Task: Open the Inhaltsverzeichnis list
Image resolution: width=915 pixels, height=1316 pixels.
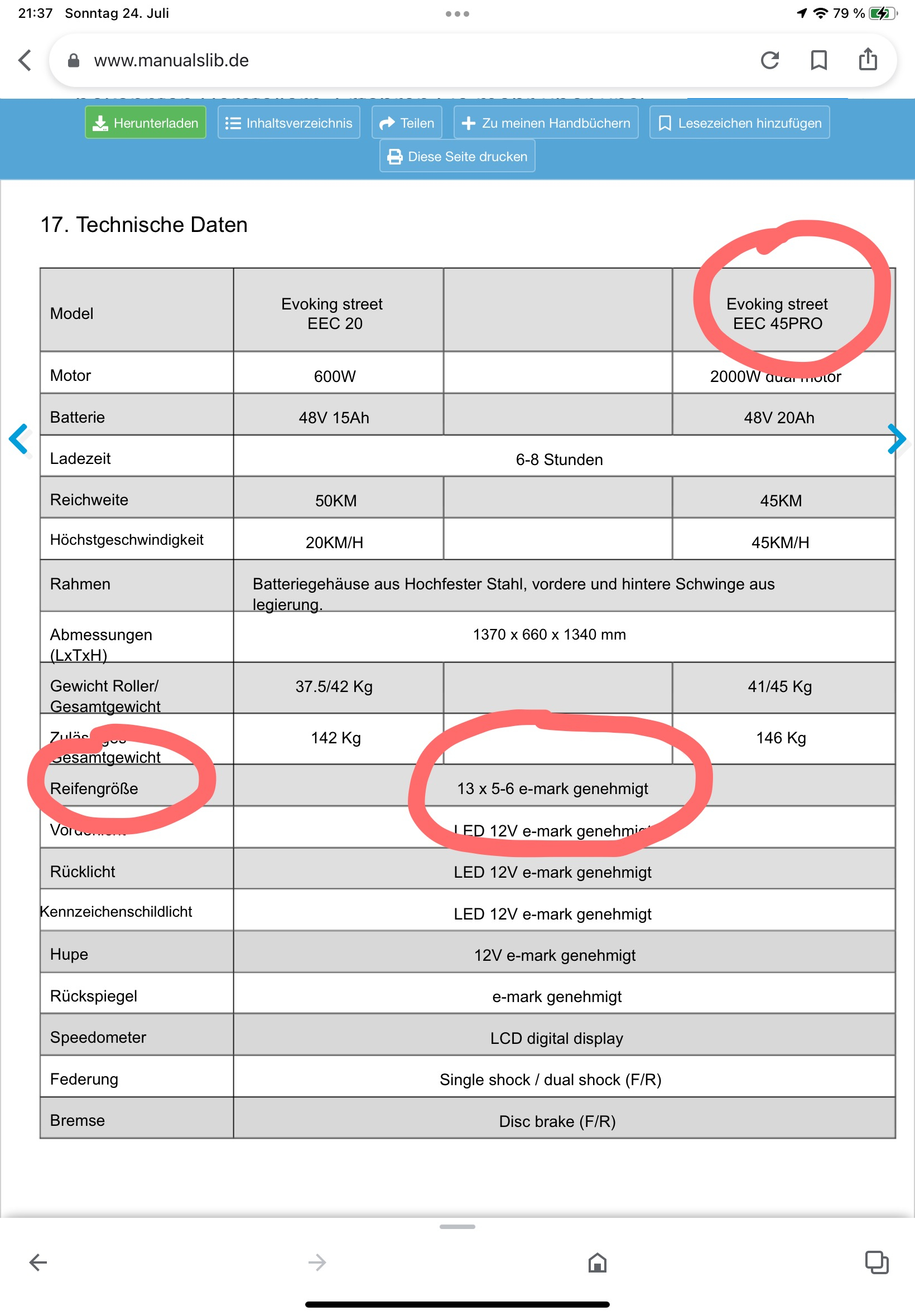Action: 289,123
